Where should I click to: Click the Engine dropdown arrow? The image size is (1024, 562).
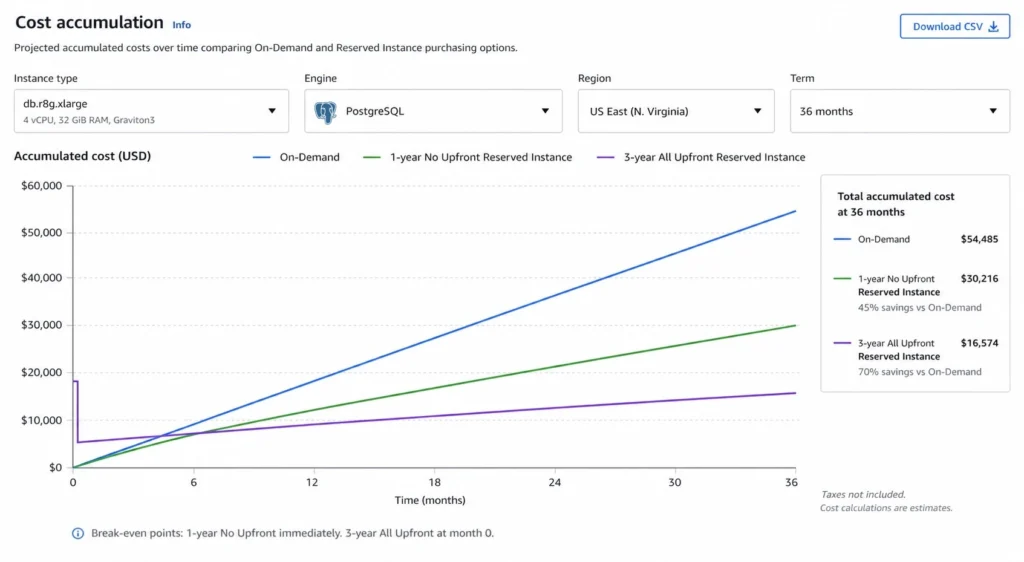[545, 111]
